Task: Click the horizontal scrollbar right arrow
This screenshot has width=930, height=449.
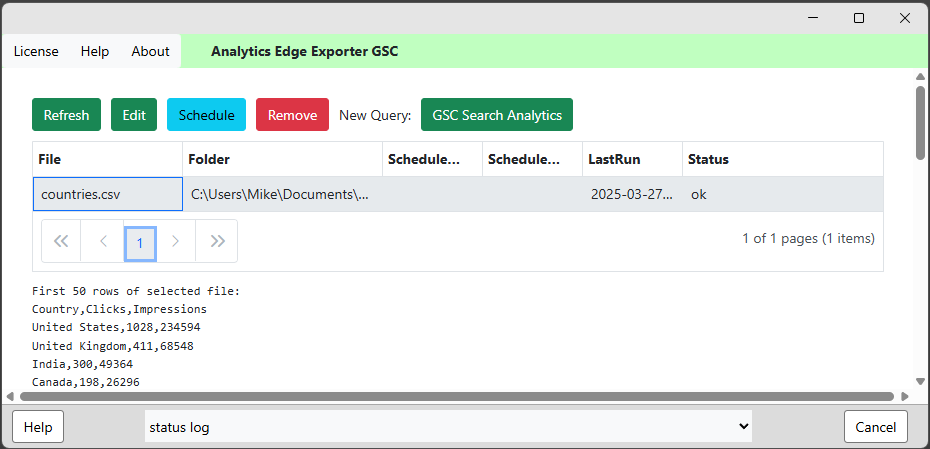Action: click(x=904, y=396)
